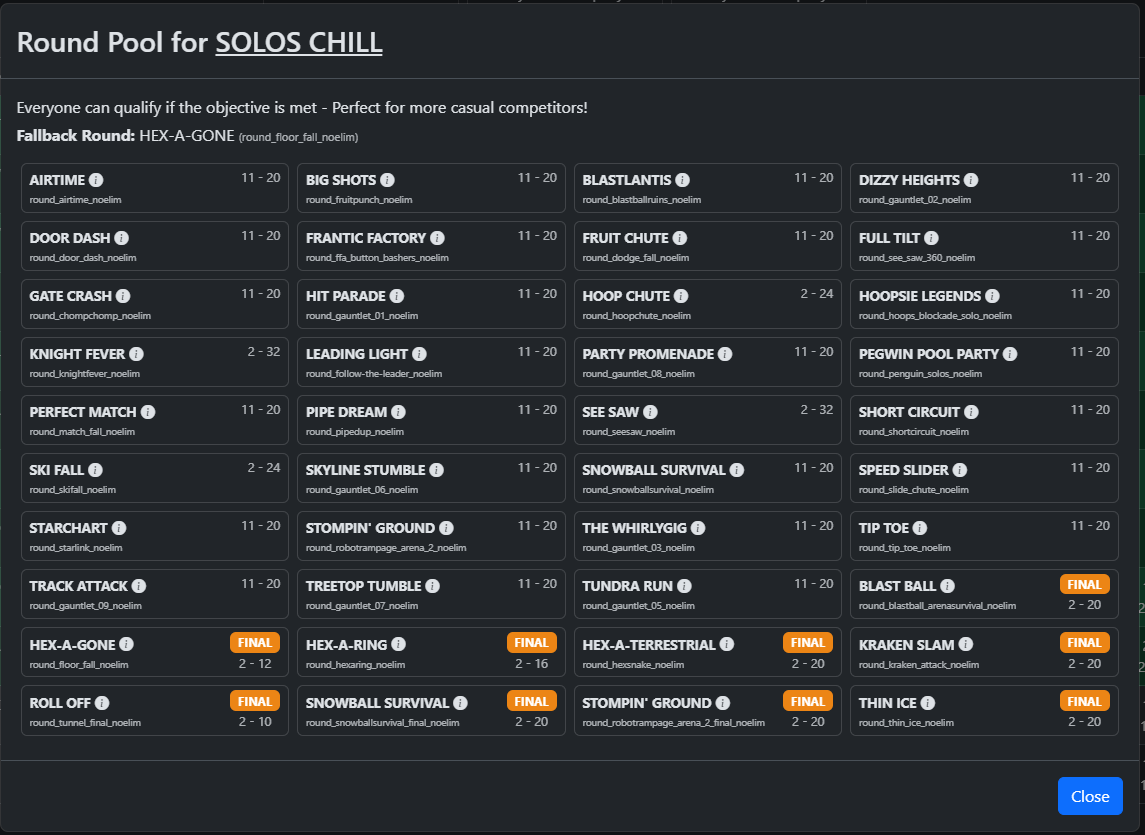Click the FRUIT CHUTE info icon
This screenshot has height=835, width=1145.
point(679,238)
